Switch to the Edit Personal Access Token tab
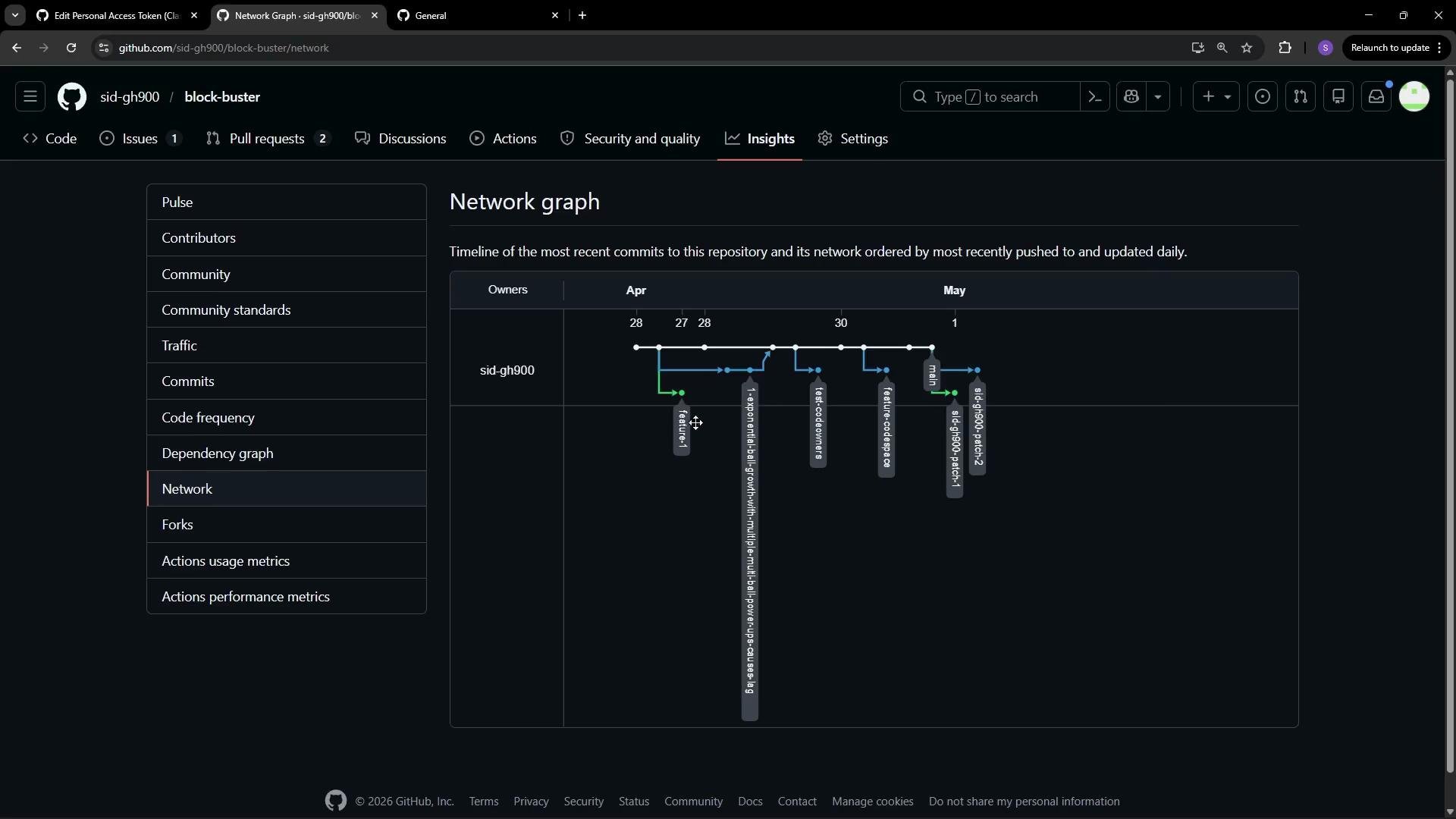 pos(117,15)
